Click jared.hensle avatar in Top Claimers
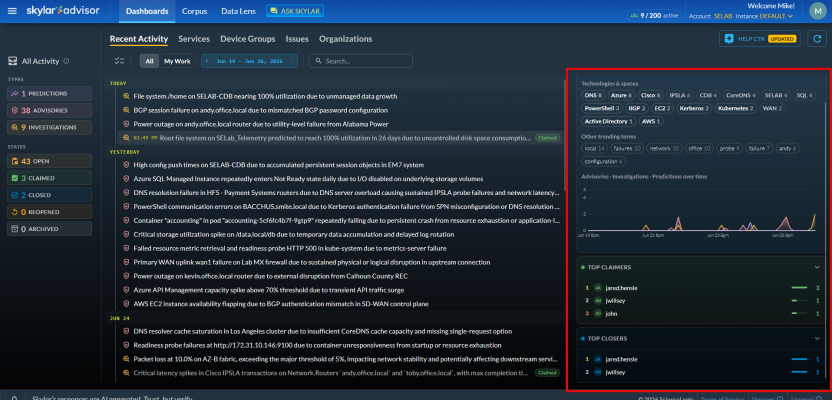This screenshot has height=400, width=832. point(597,288)
